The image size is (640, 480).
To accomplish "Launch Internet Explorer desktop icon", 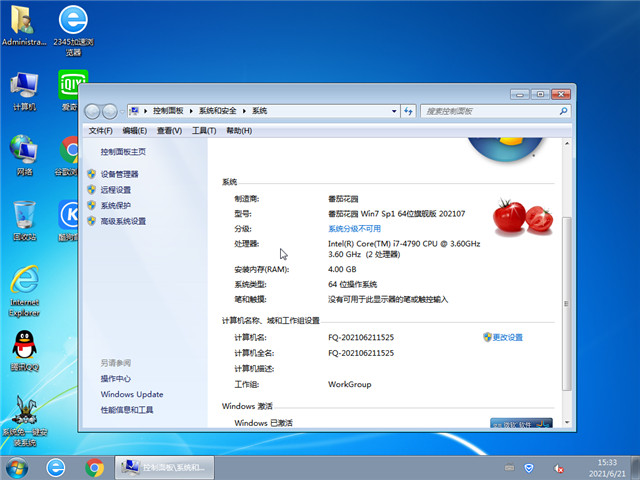I will click(x=24, y=291).
